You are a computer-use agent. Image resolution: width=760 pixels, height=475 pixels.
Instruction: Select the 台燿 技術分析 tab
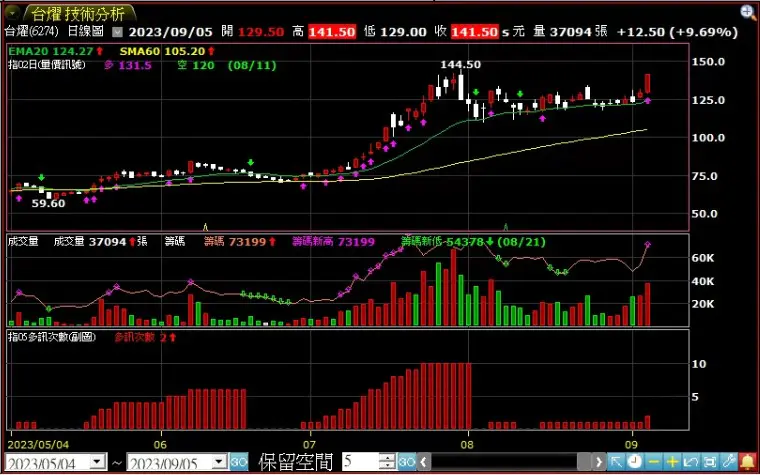[x=80, y=12]
